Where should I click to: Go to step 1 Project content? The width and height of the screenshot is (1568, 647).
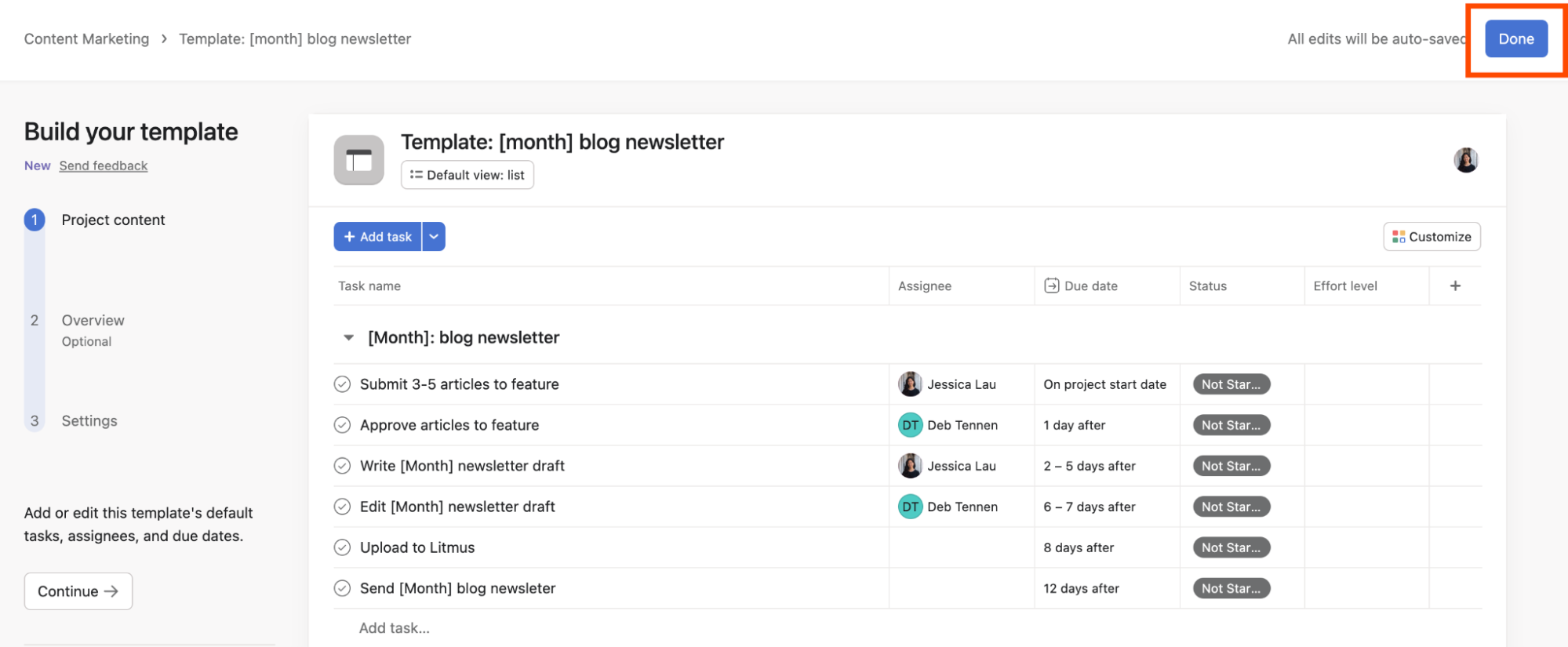click(113, 220)
